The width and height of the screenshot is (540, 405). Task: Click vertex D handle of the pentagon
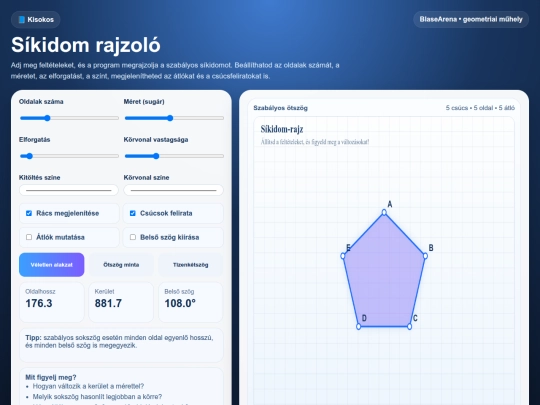coord(359,326)
